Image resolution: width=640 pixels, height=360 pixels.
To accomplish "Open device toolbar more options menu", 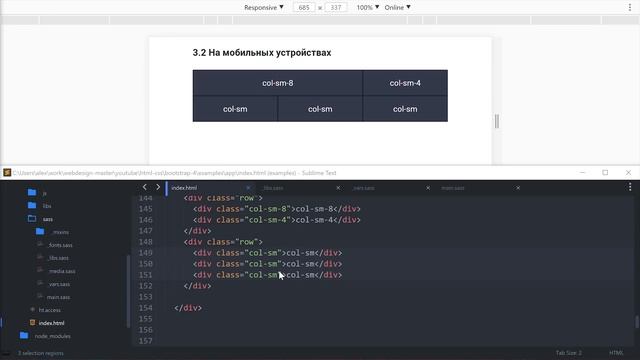I will click(630, 7).
